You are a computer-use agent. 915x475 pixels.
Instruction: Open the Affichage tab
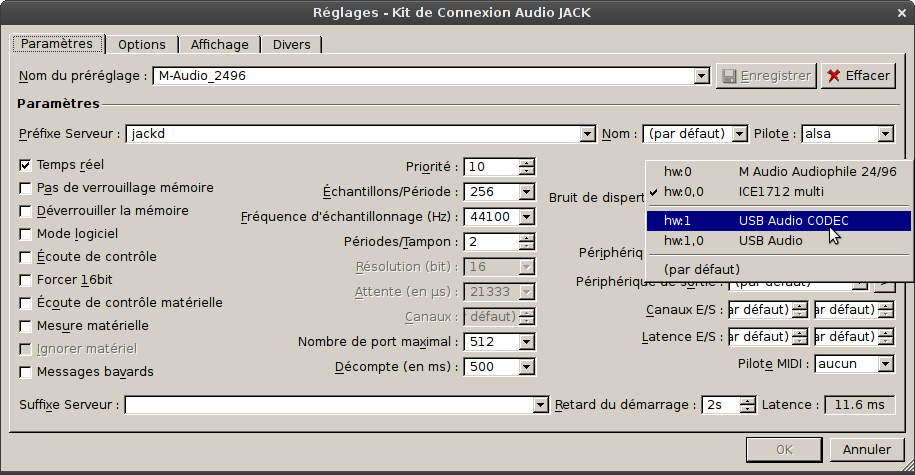[x=219, y=45]
